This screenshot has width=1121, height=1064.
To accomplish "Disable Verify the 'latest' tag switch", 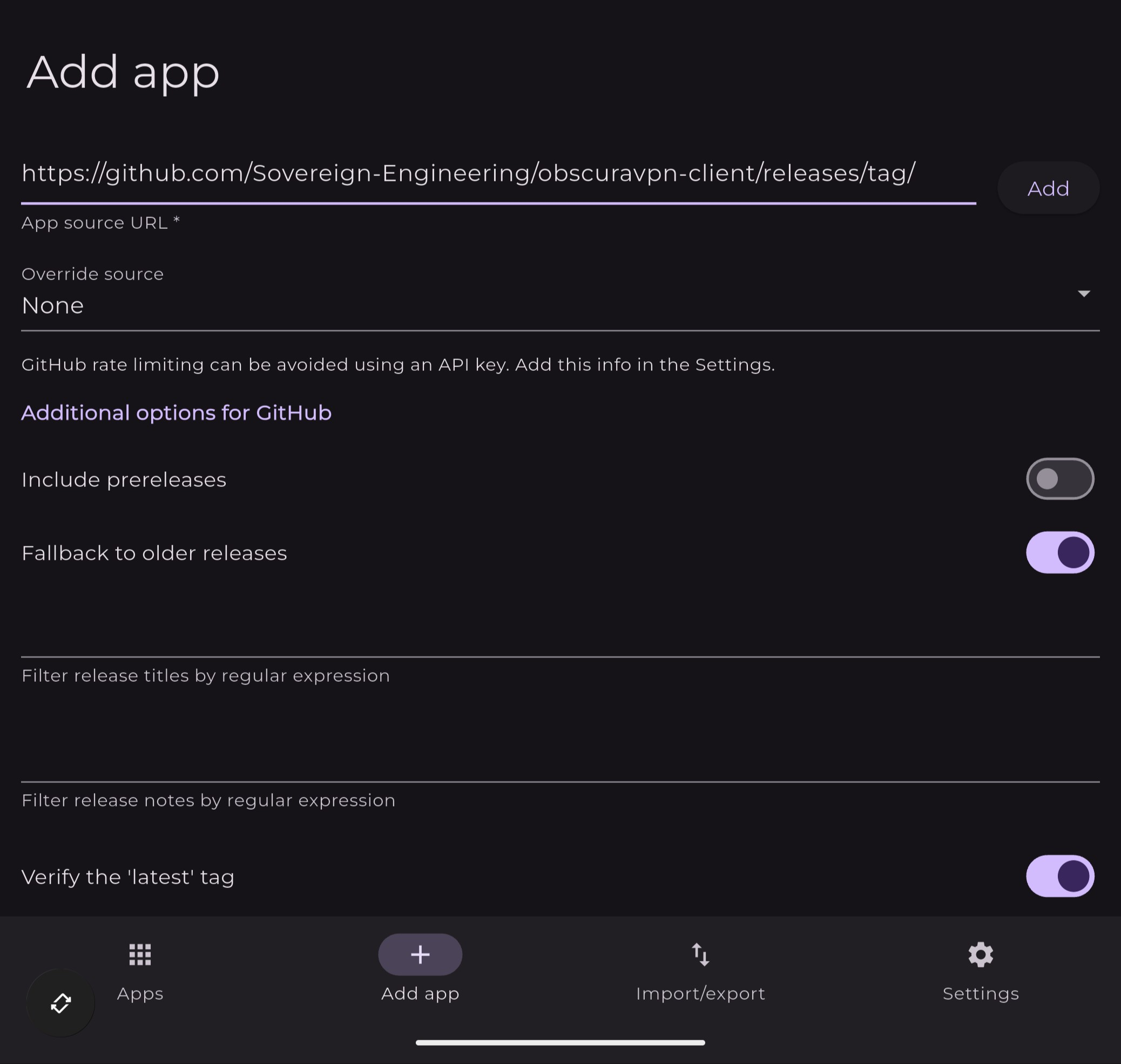I will (1060, 876).
